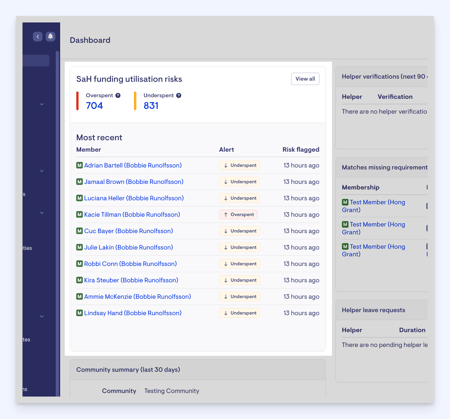Click member icon beside Cuc Bayer
This screenshot has height=419, width=450.
pyautogui.click(x=79, y=230)
